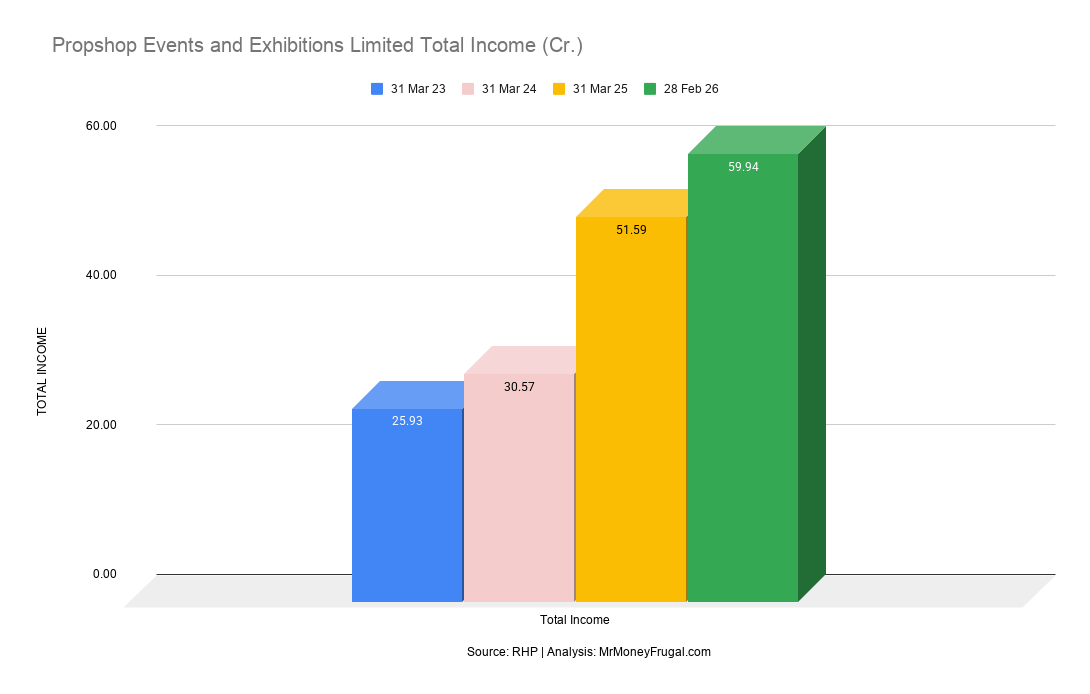Click the pink 31 Mar 24 legend swatch
Image resolution: width=1090 pixels, height=694 pixels.
468,89
